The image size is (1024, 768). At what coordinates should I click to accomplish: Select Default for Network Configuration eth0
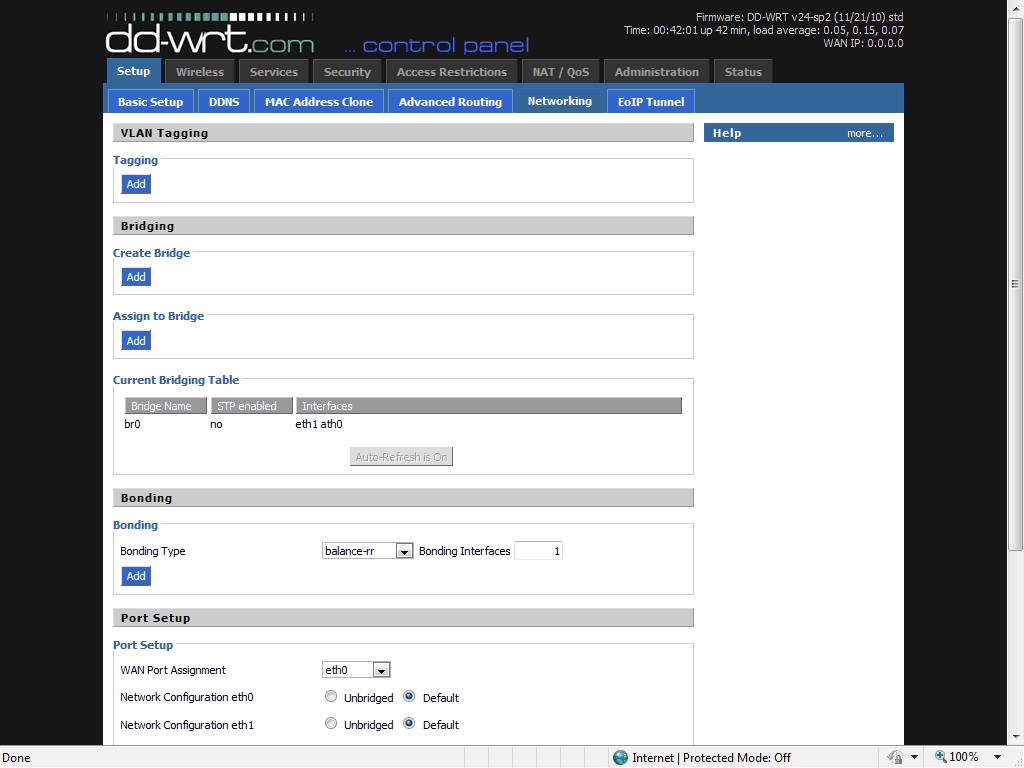click(x=409, y=697)
